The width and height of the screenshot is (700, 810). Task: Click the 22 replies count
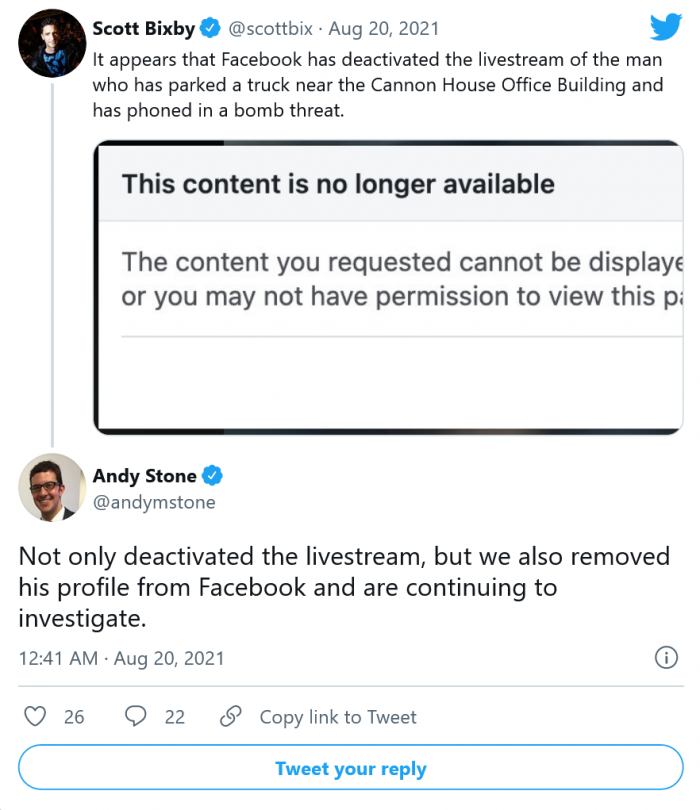click(x=175, y=717)
